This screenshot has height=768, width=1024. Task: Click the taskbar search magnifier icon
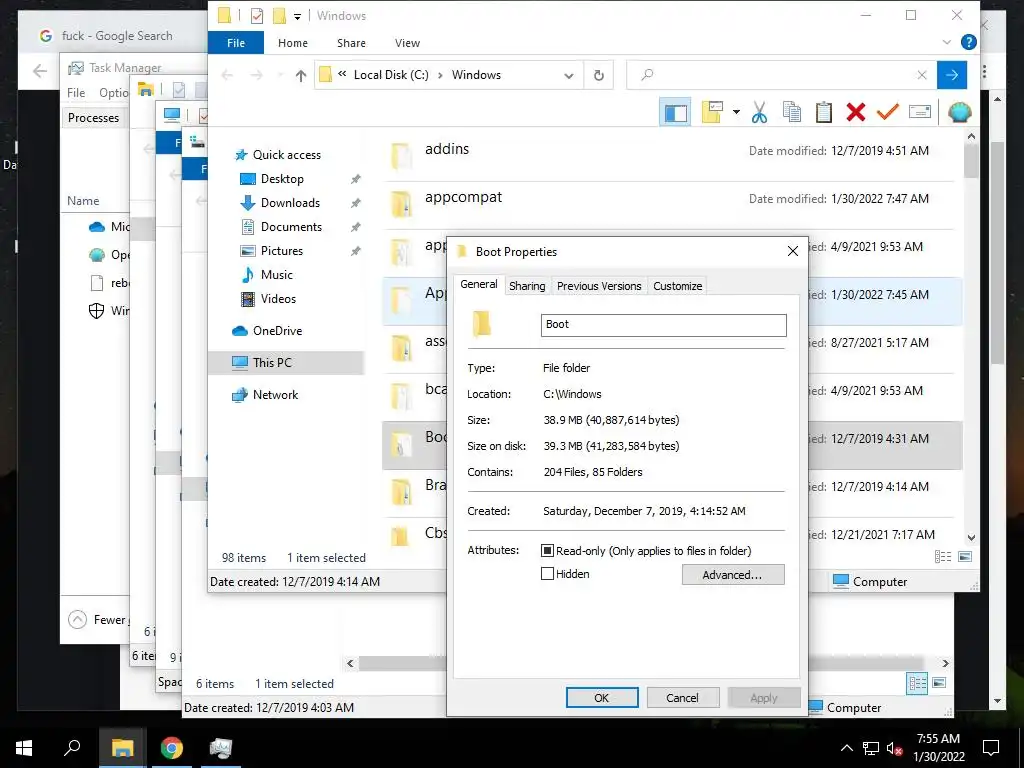click(x=72, y=747)
